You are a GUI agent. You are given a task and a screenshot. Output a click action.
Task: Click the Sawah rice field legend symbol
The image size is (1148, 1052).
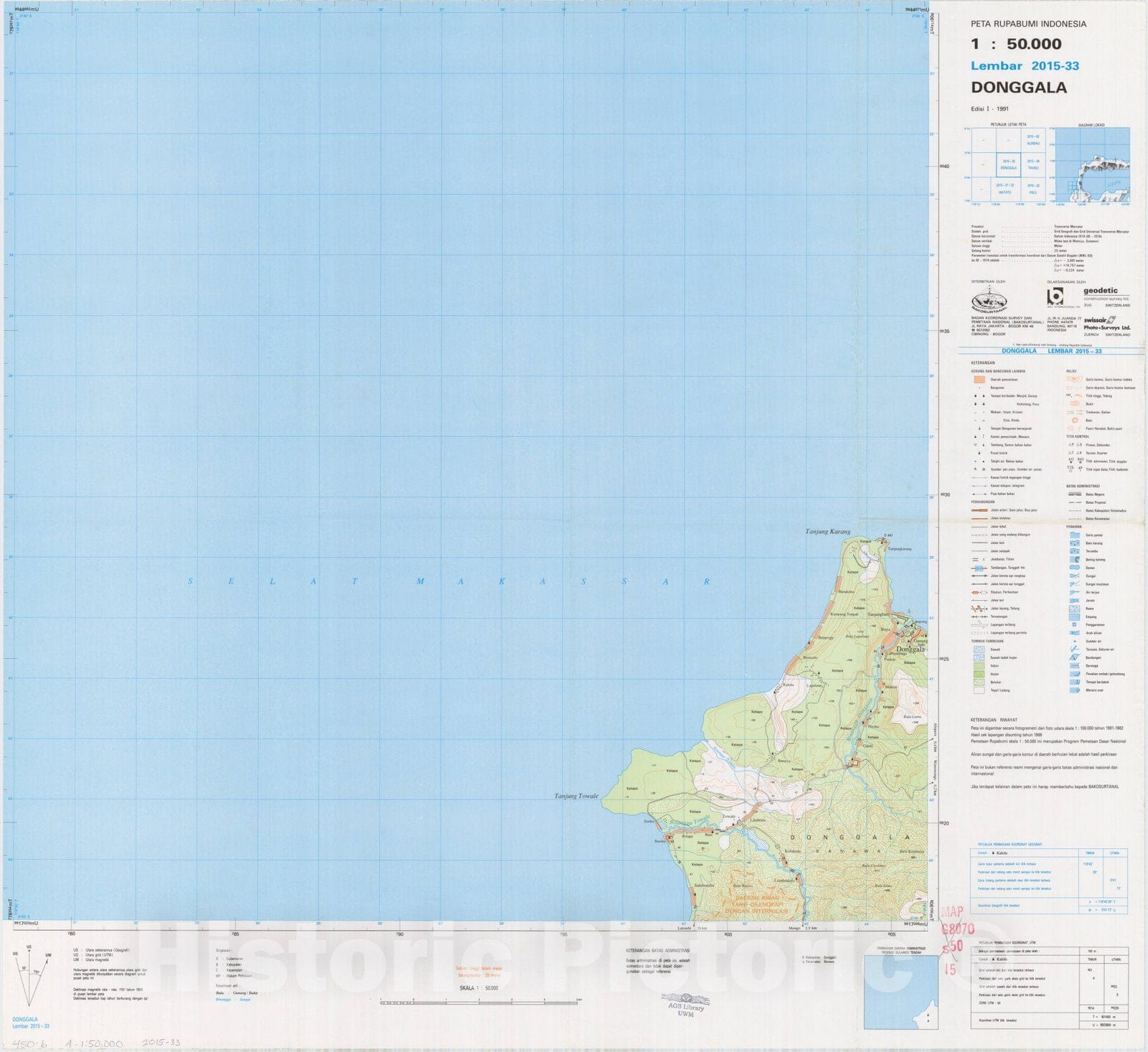coord(979,649)
